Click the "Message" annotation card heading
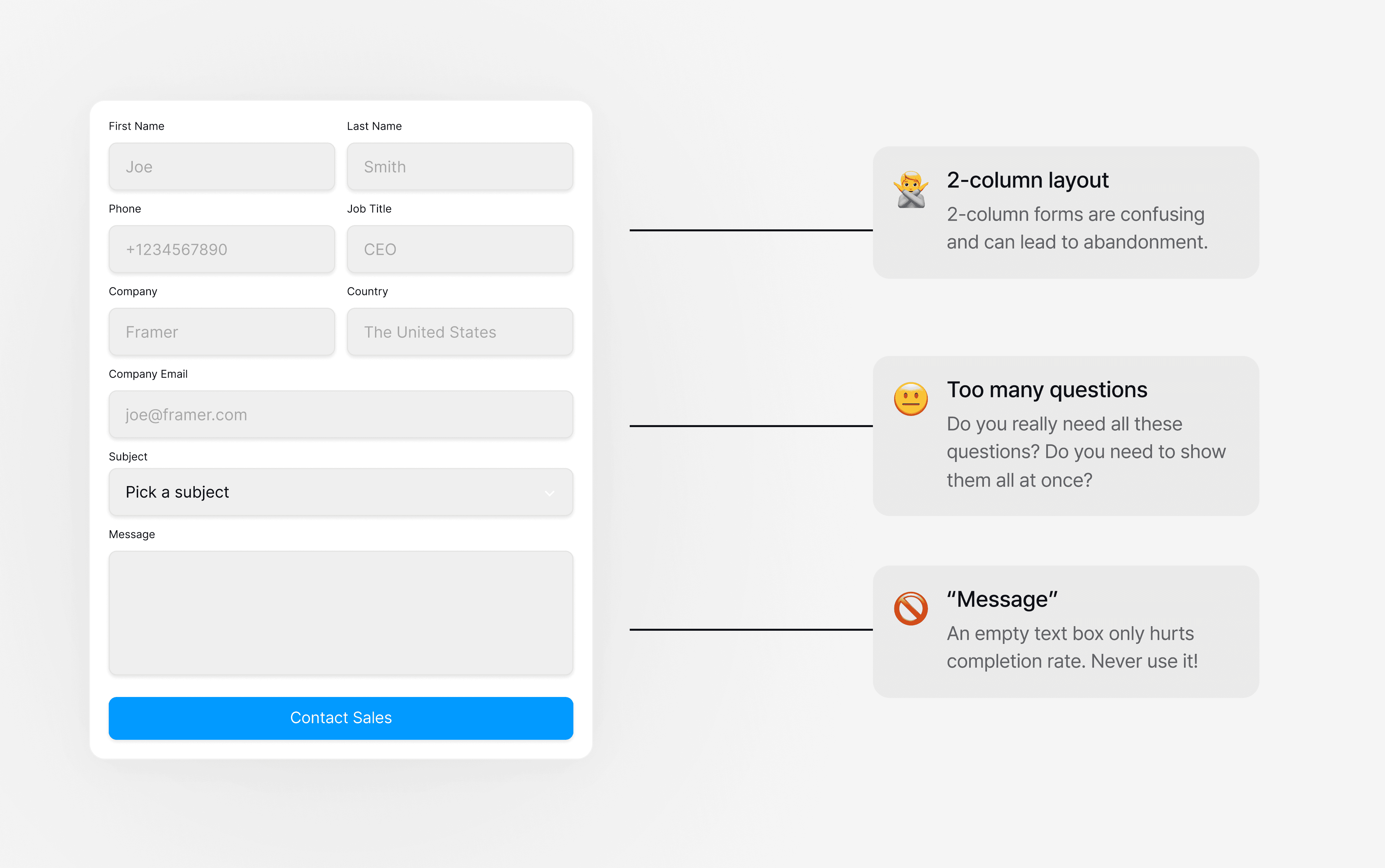Image resolution: width=1385 pixels, height=868 pixels. point(1001,599)
